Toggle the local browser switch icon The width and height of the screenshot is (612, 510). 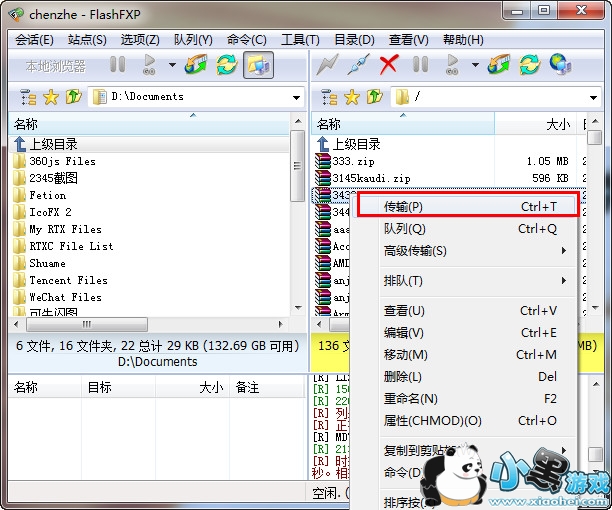point(258,65)
